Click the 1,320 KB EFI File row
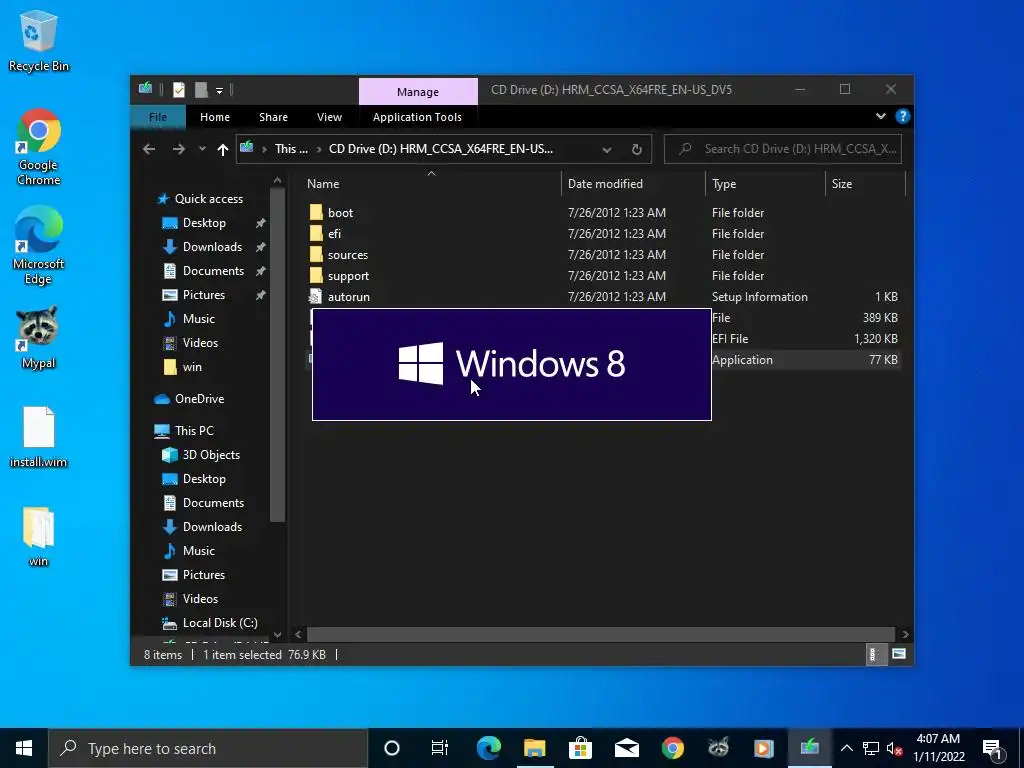This screenshot has width=1024, height=768. [x=805, y=339]
